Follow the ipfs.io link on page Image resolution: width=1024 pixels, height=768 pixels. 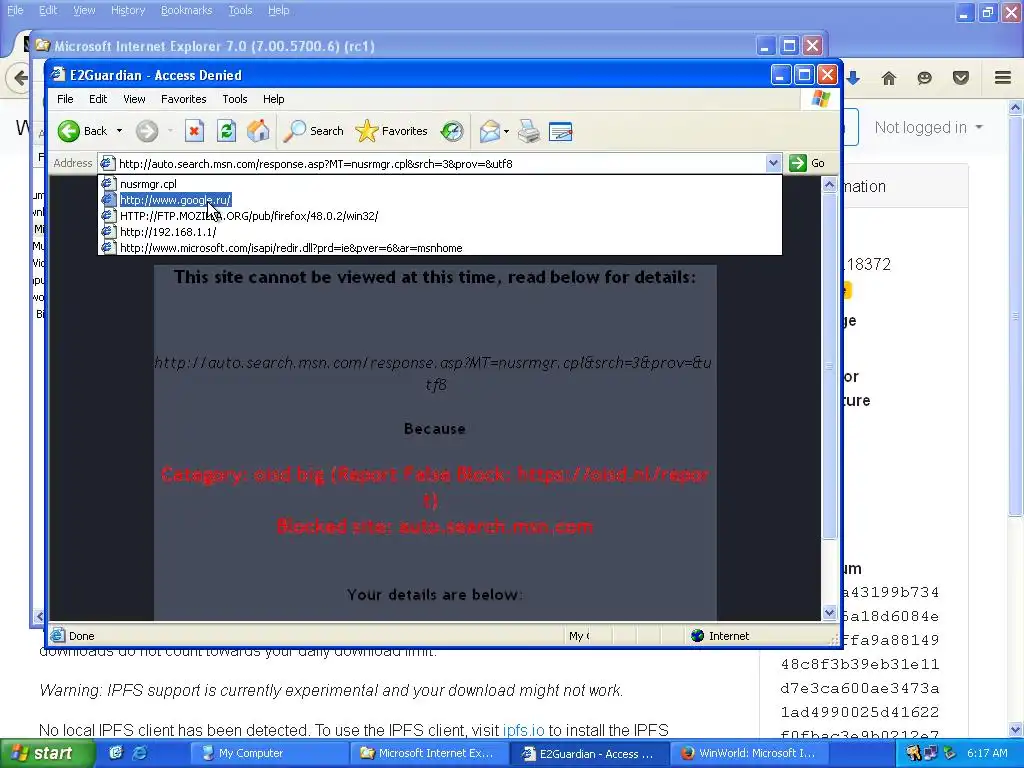(x=523, y=730)
